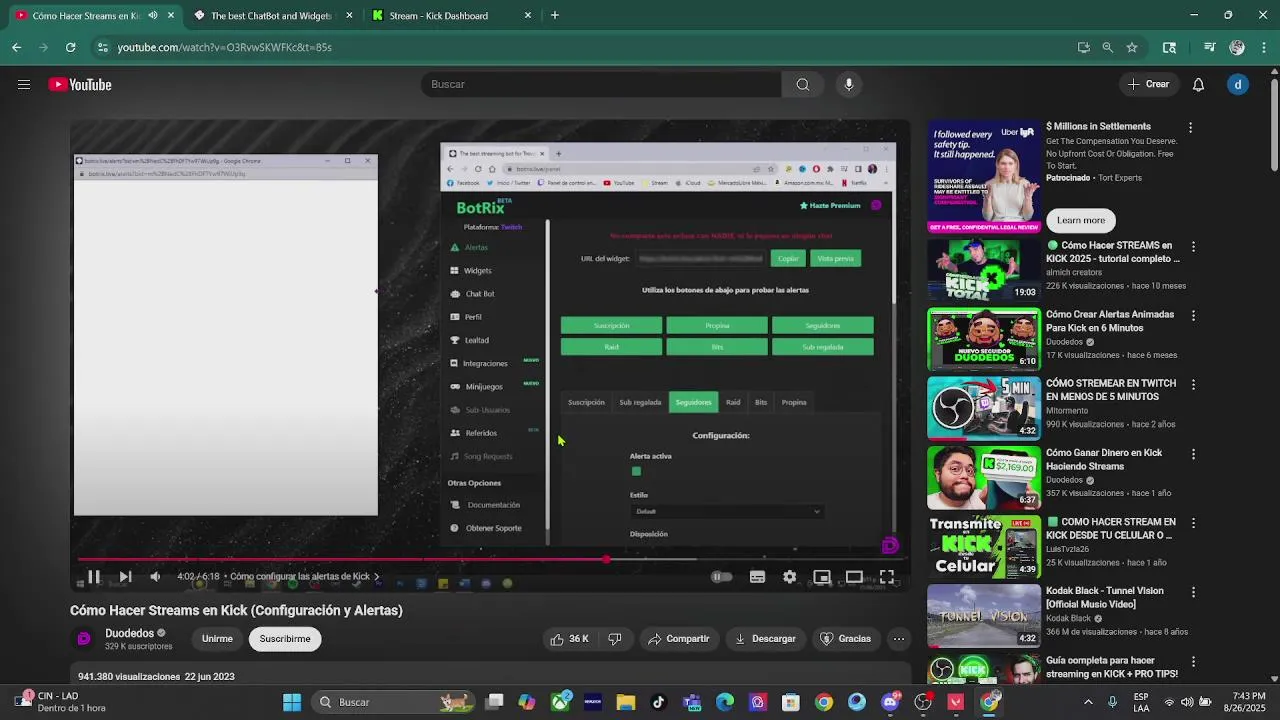Turn on subtitles in the player

757,577
